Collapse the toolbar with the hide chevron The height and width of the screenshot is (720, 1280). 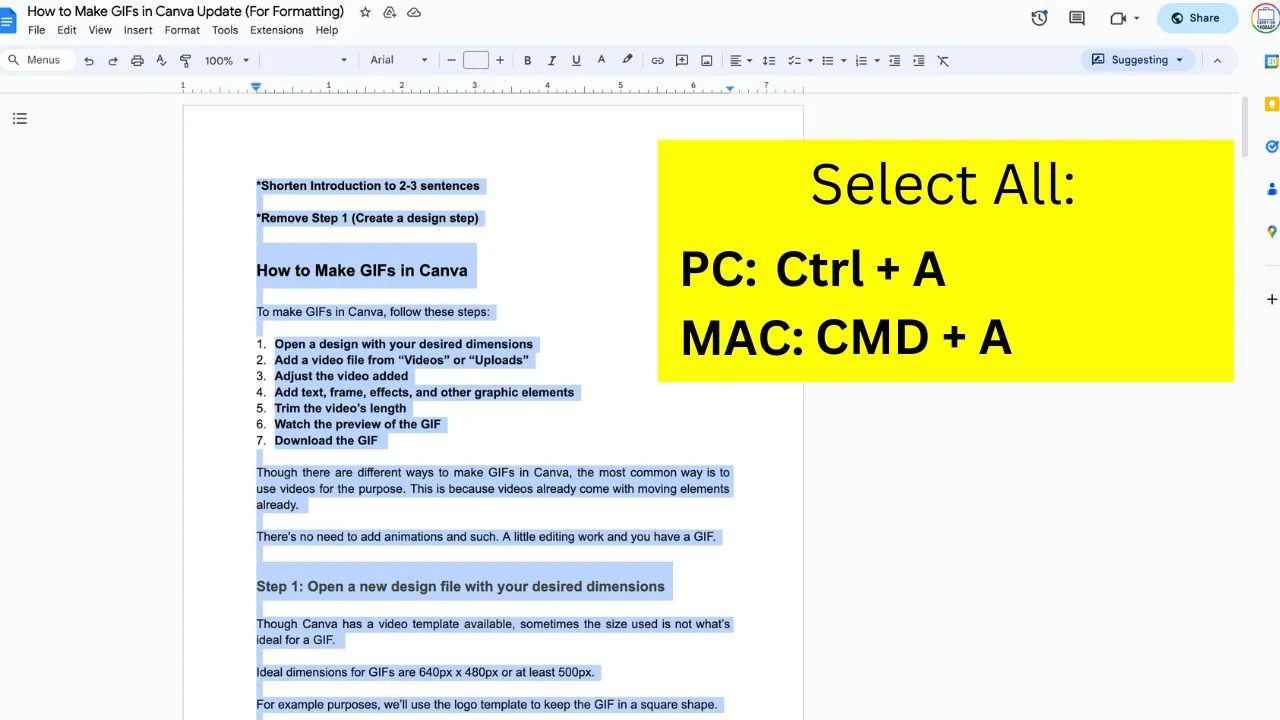(x=1217, y=60)
